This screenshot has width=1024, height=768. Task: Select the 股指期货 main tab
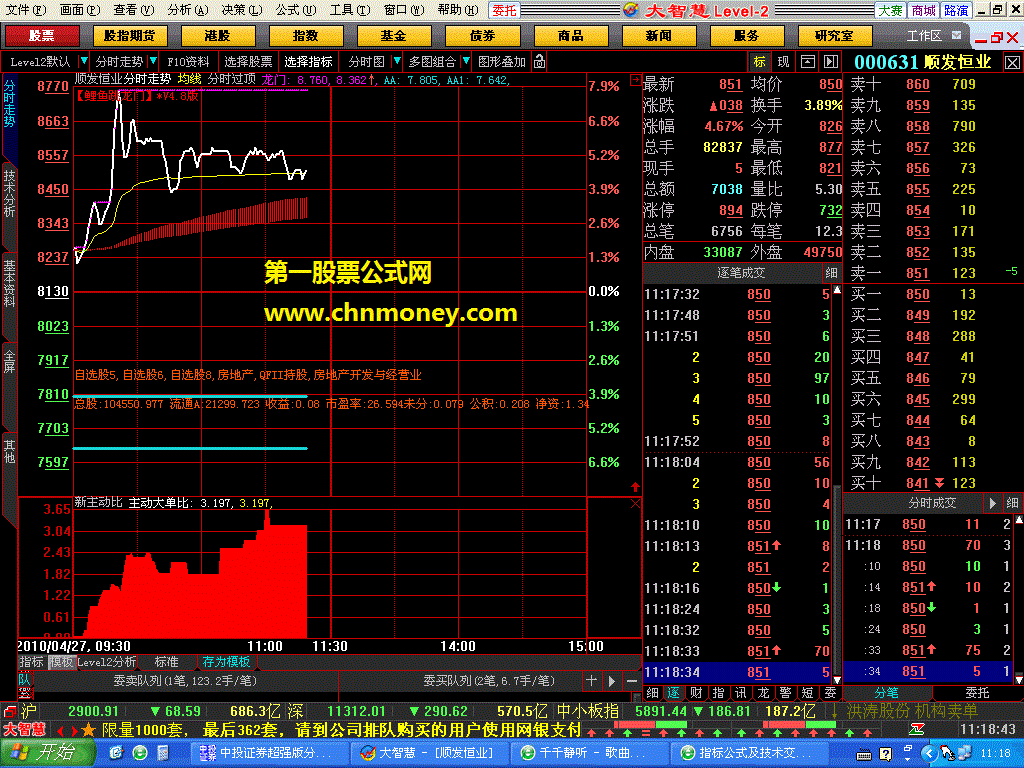point(130,36)
